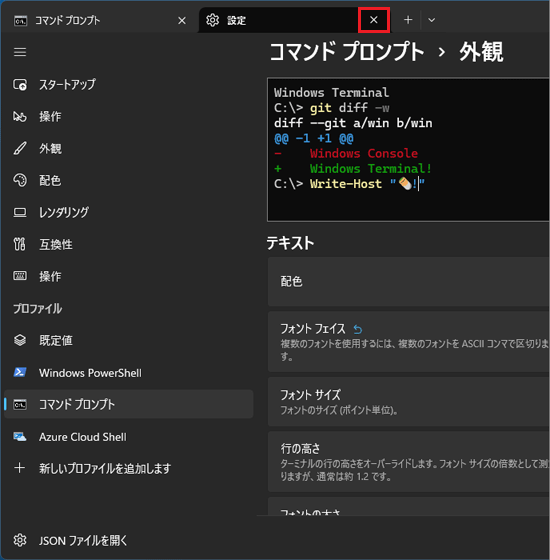Click the cmd icon in sidebar profile
This screenshot has height=560, width=550.
pyautogui.click(x=20, y=405)
